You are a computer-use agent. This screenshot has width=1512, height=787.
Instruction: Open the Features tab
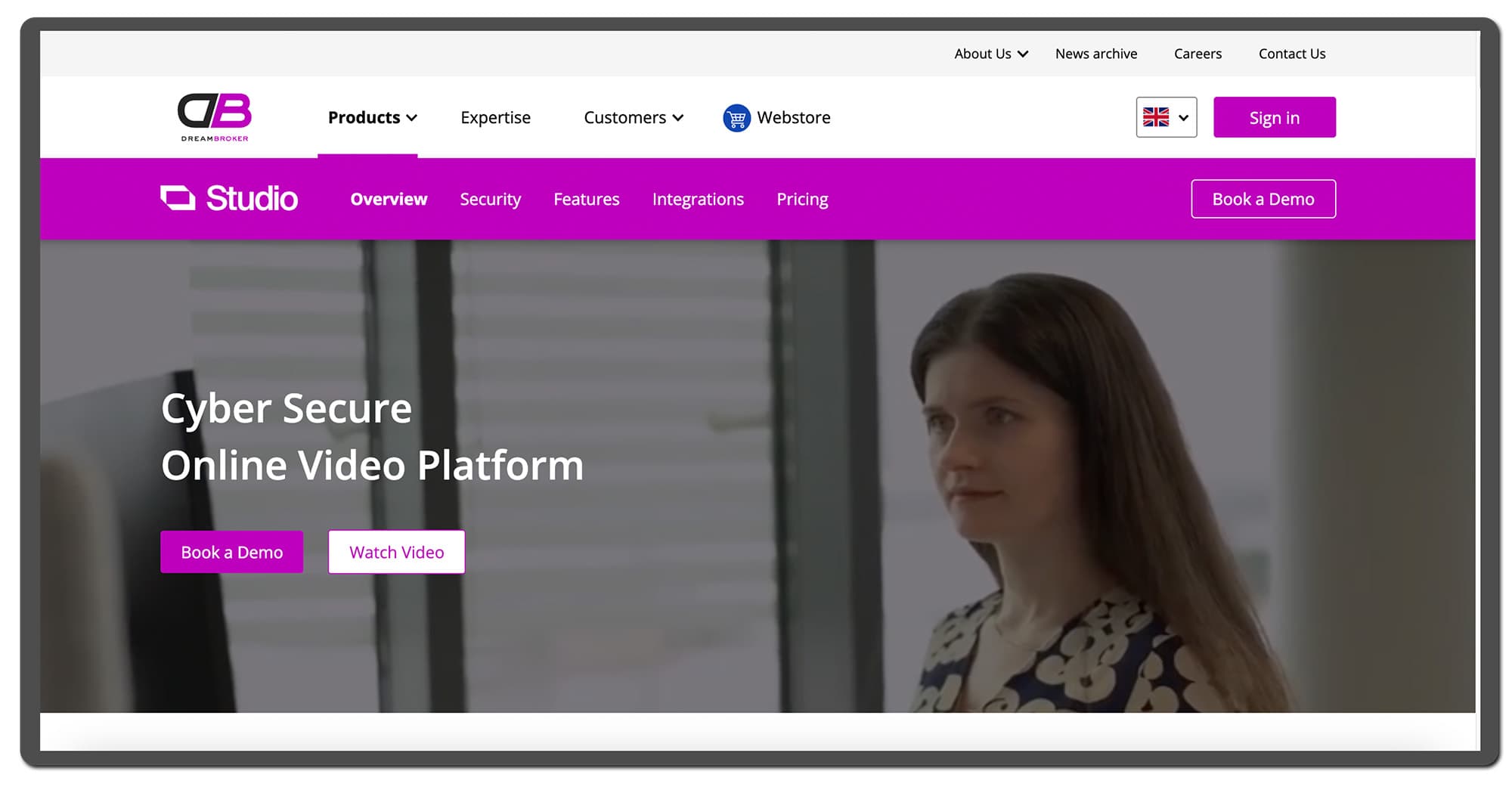(587, 199)
